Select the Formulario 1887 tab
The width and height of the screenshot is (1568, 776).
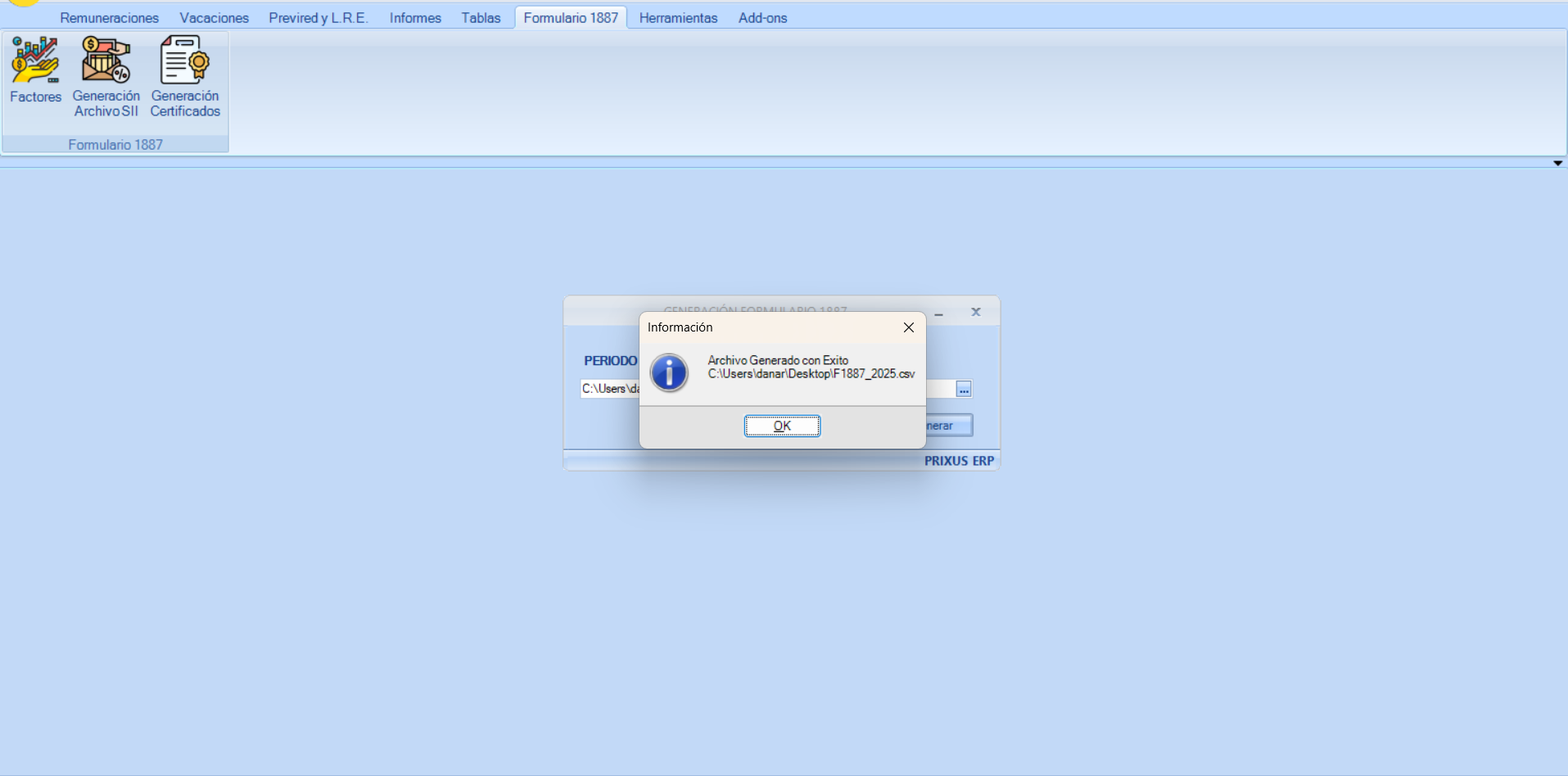click(x=571, y=18)
